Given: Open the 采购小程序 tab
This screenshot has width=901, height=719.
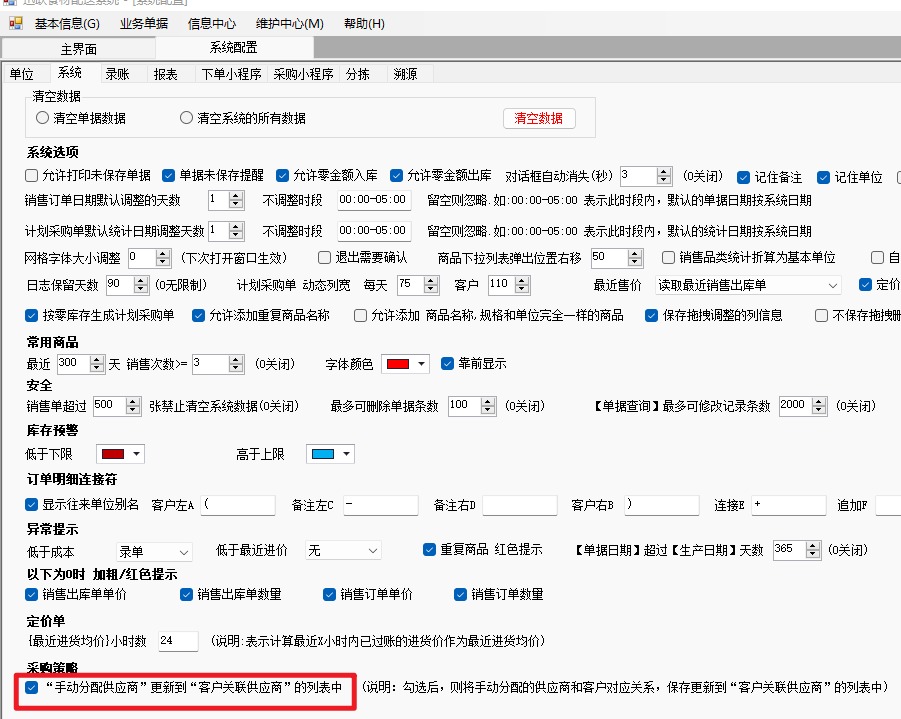Looking at the screenshot, I should (x=303, y=74).
